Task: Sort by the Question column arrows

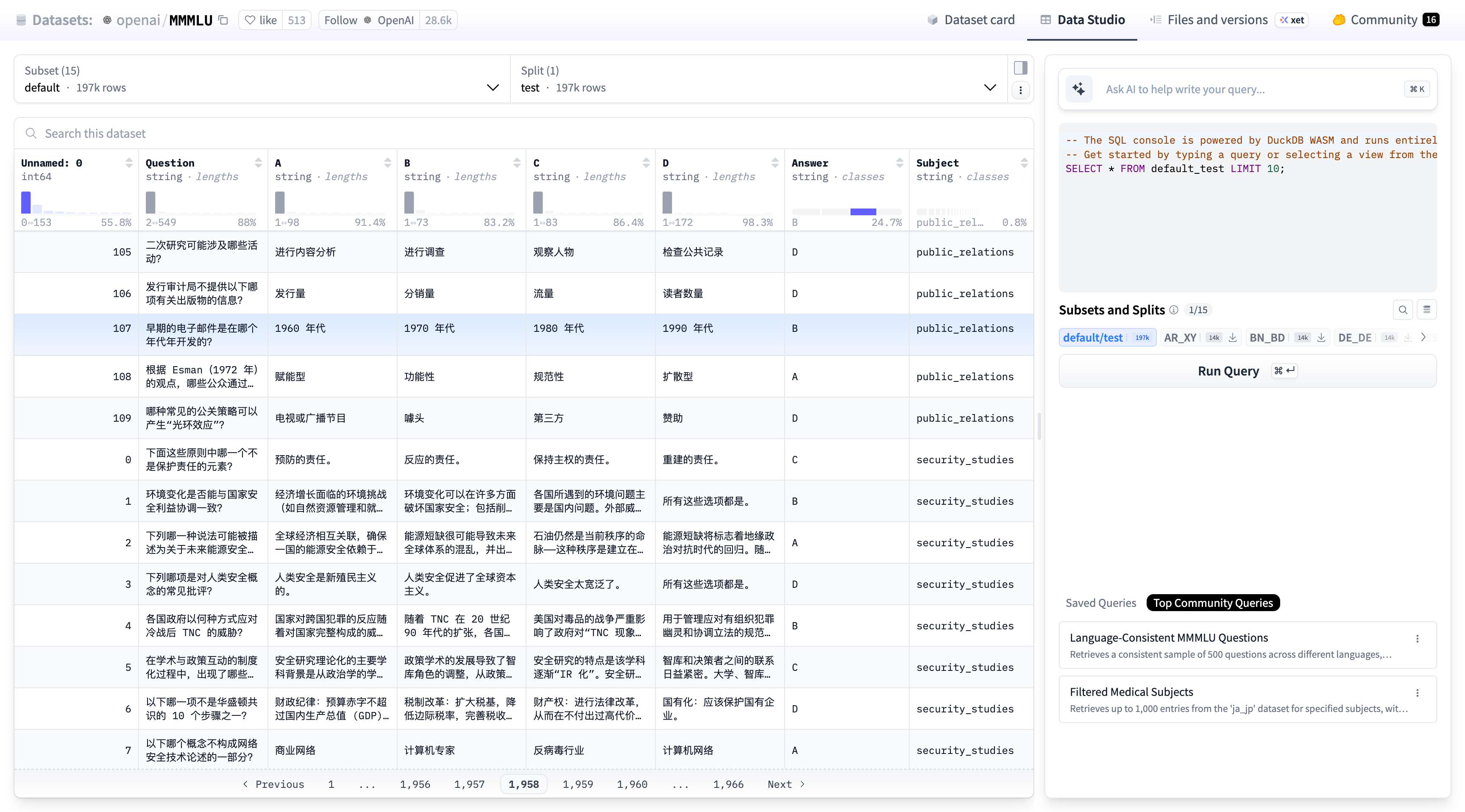Action: [x=258, y=163]
